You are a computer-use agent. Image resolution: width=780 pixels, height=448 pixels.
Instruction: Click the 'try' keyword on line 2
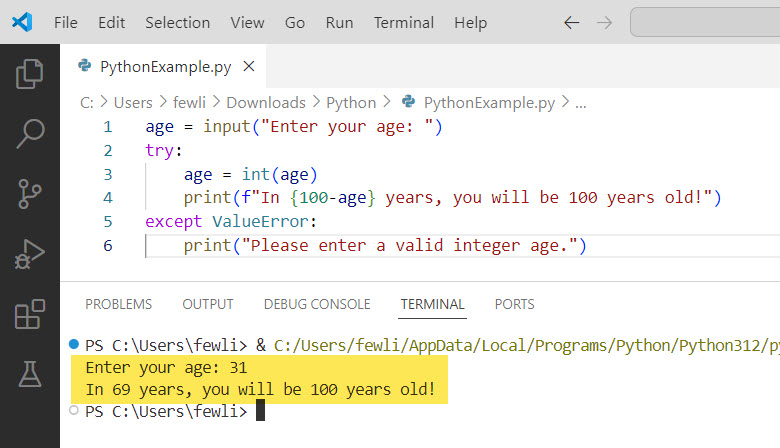tap(159, 151)
